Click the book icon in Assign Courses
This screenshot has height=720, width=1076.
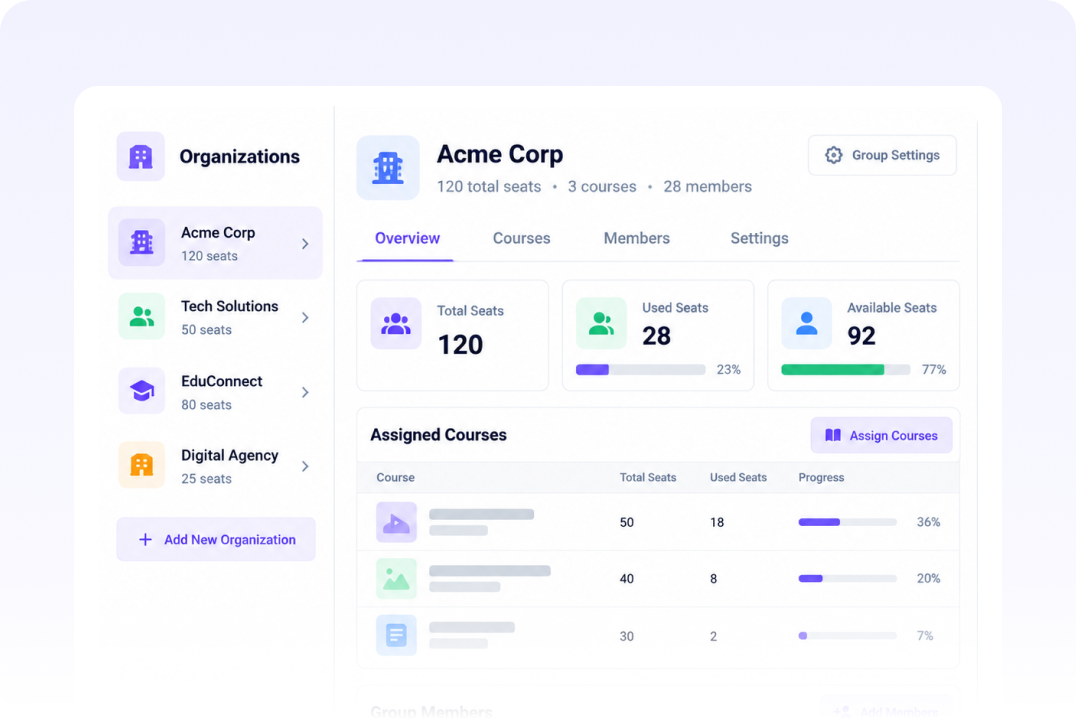point(833,435)
